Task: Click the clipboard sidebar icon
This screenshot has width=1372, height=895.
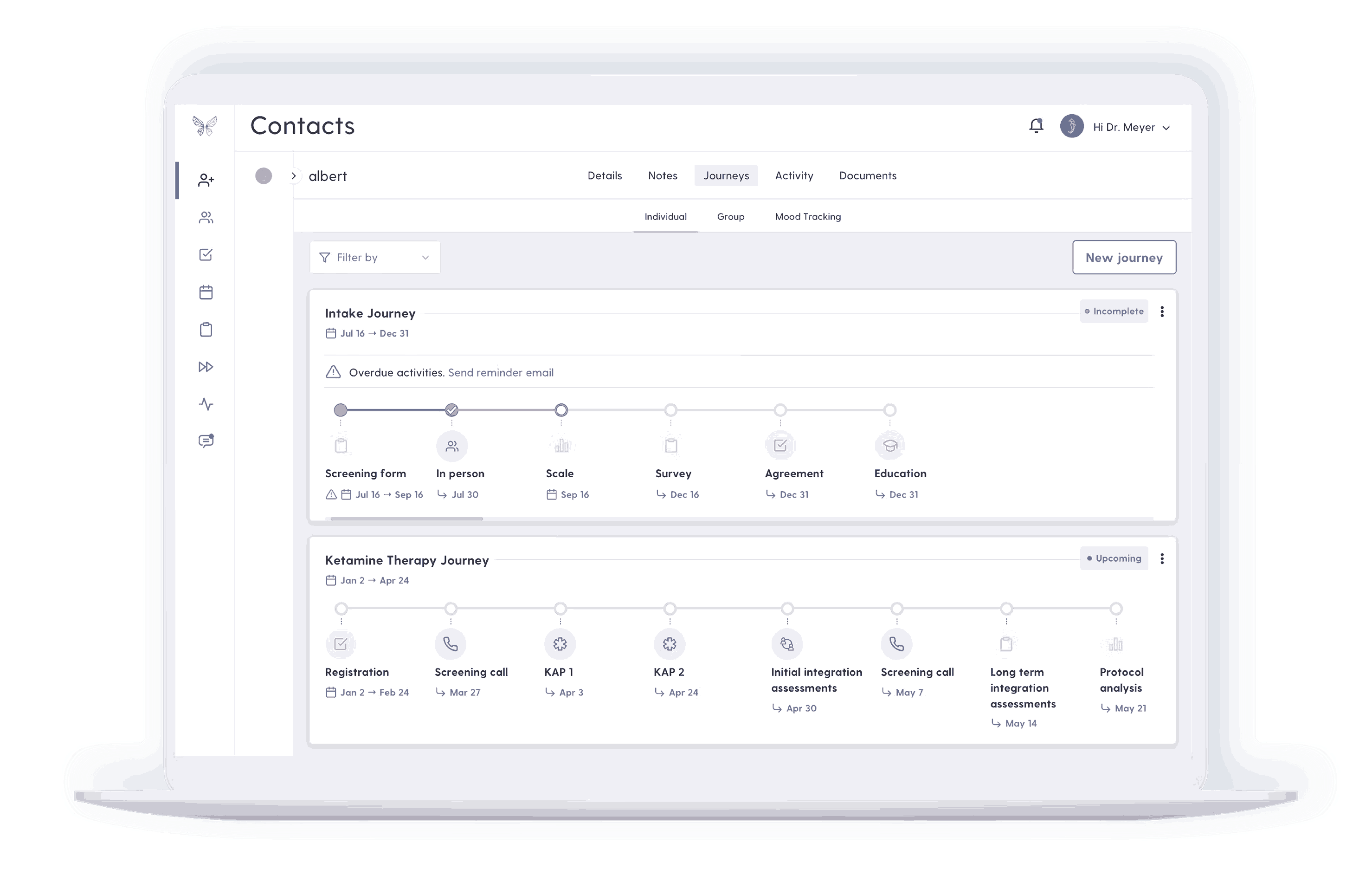Action: pos(206,330)
